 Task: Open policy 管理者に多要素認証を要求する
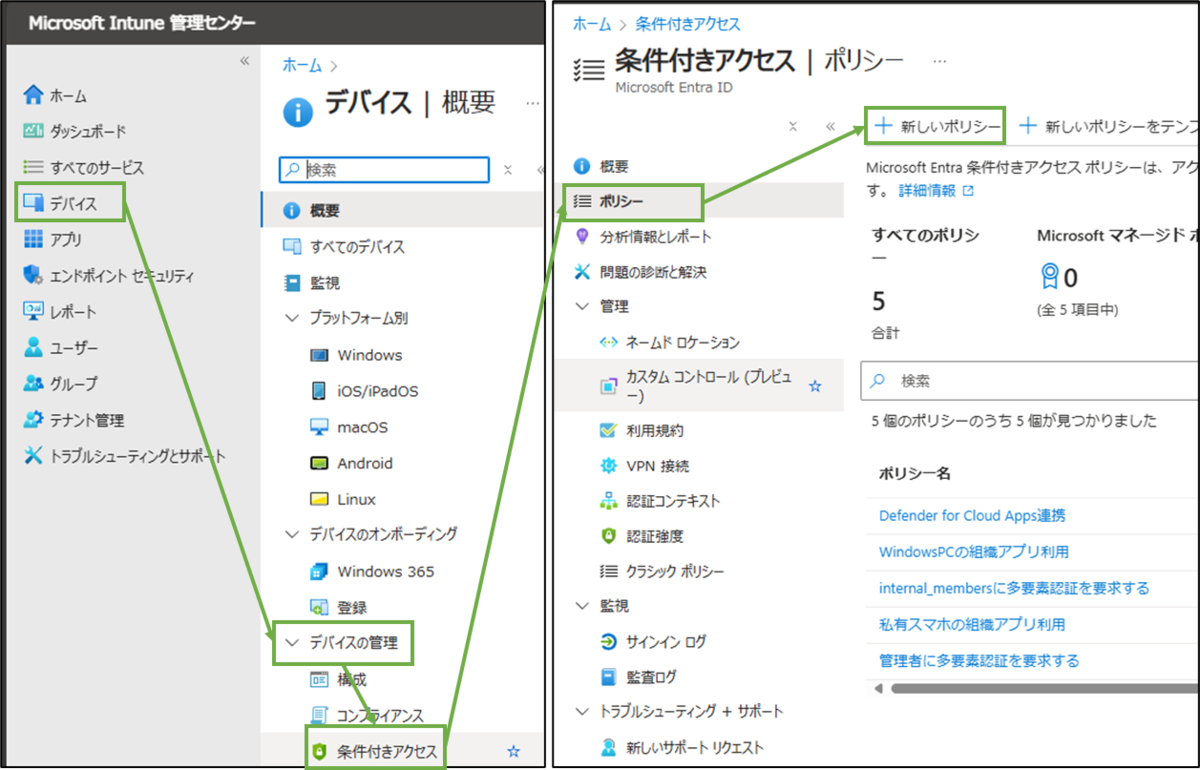pyautogui.click(x=979, y=660)
